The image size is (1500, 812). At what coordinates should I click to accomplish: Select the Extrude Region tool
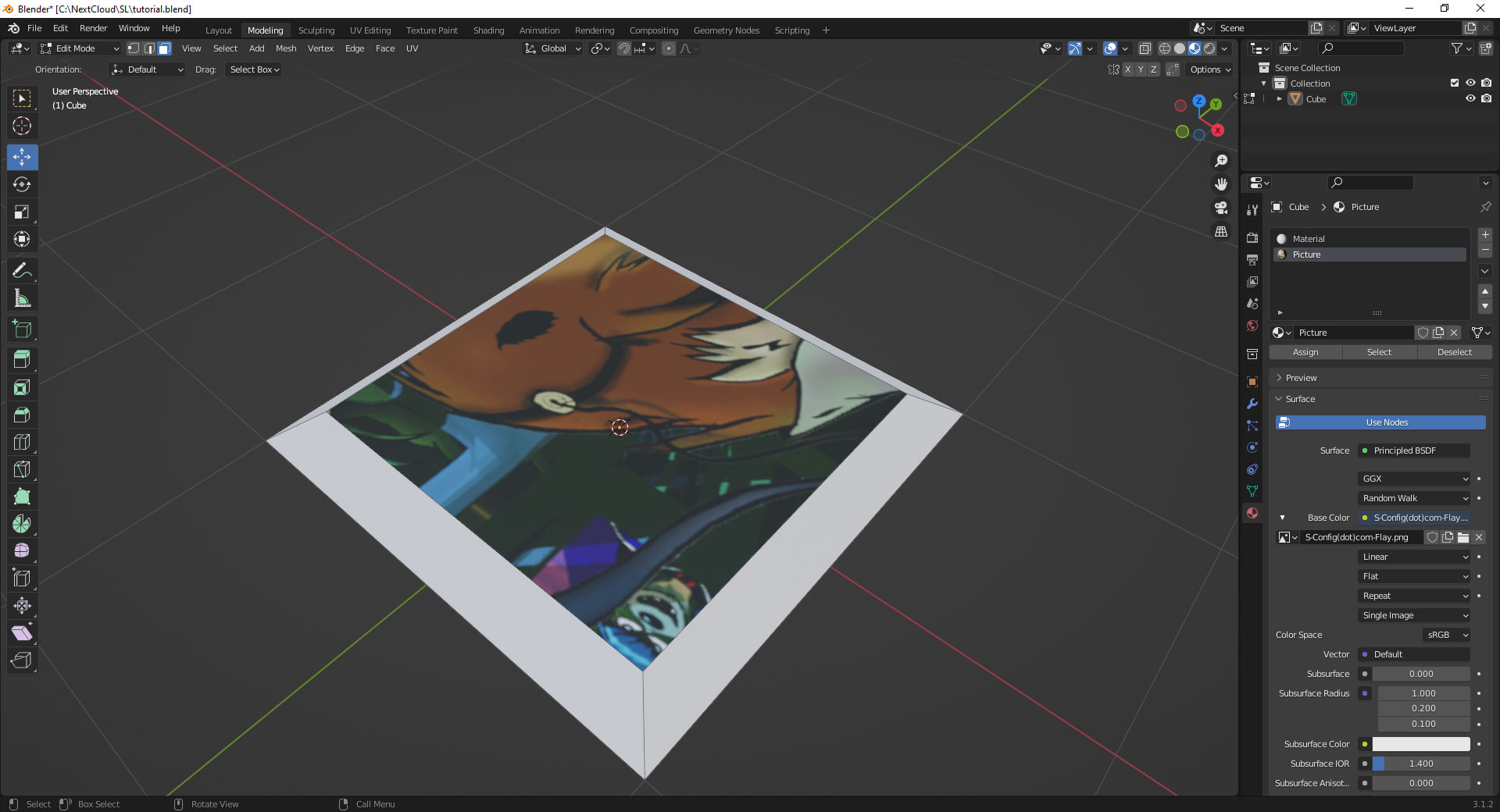tap(22, 360)
